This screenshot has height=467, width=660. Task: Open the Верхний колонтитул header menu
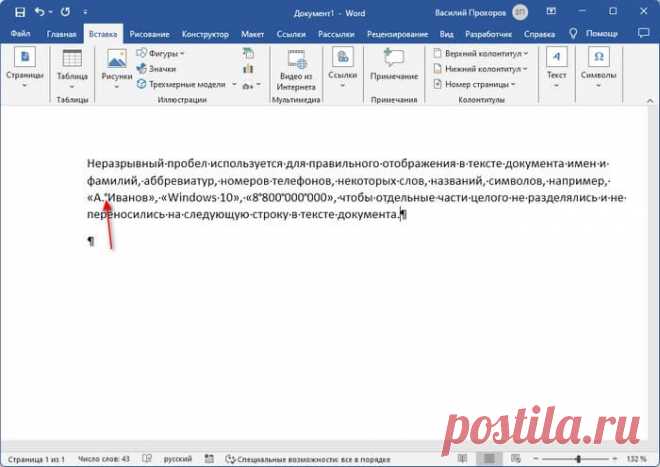[481, 53]
